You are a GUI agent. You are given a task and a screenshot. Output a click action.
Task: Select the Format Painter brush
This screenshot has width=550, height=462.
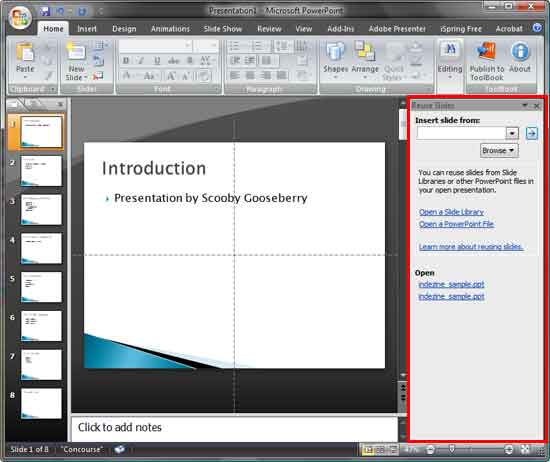(x=49, y=76)
